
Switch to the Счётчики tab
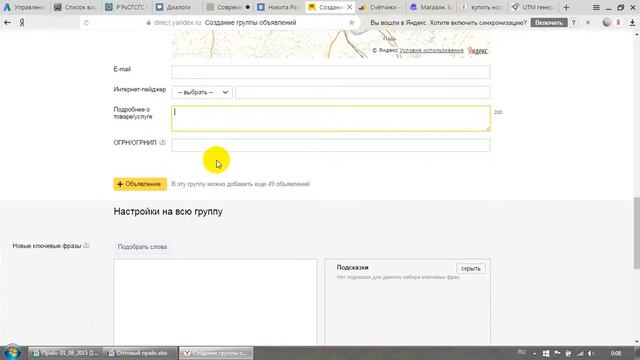pyautogui.click(x=381, y=7)
